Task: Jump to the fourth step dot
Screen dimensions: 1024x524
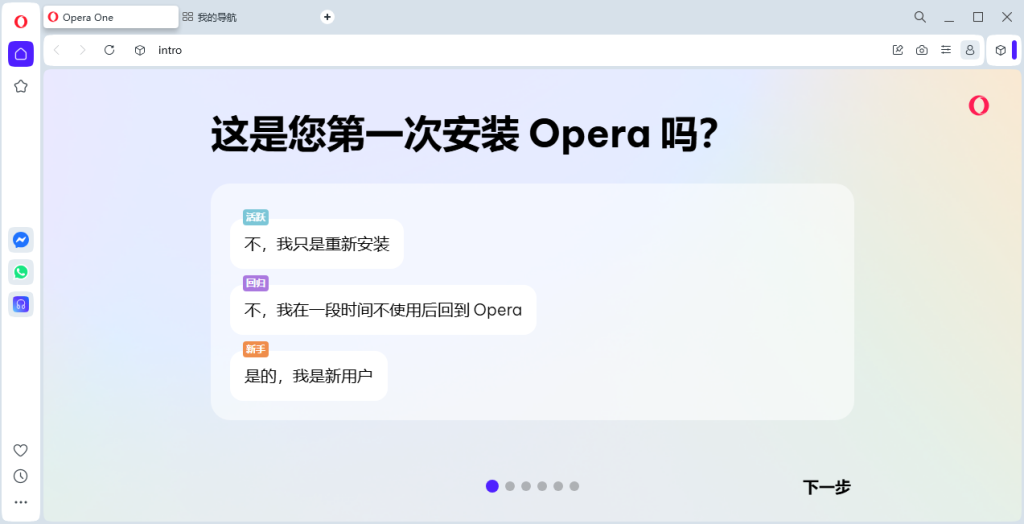Action: pos(542,486)
